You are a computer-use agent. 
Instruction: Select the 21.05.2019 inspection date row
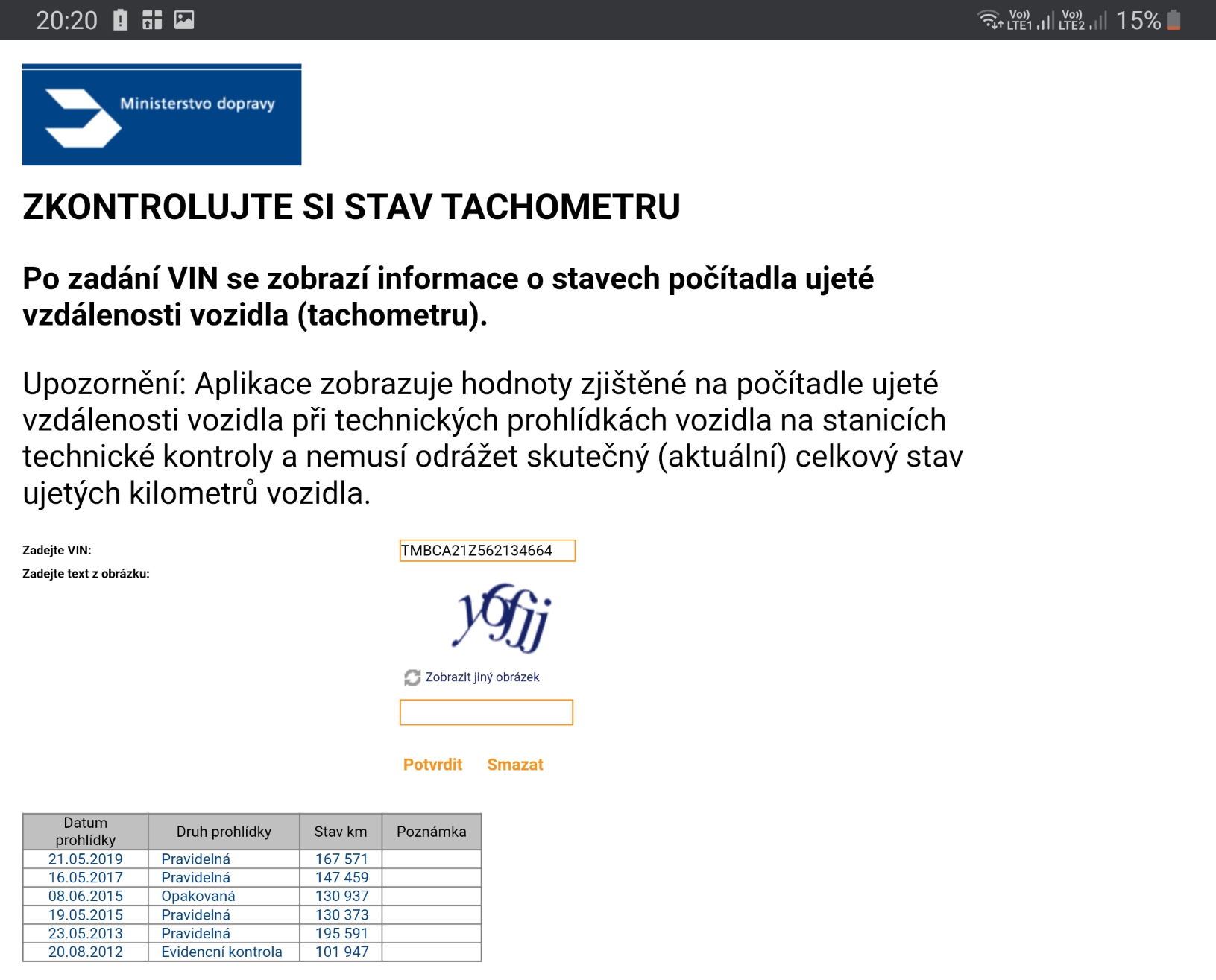tap(86, 859)
